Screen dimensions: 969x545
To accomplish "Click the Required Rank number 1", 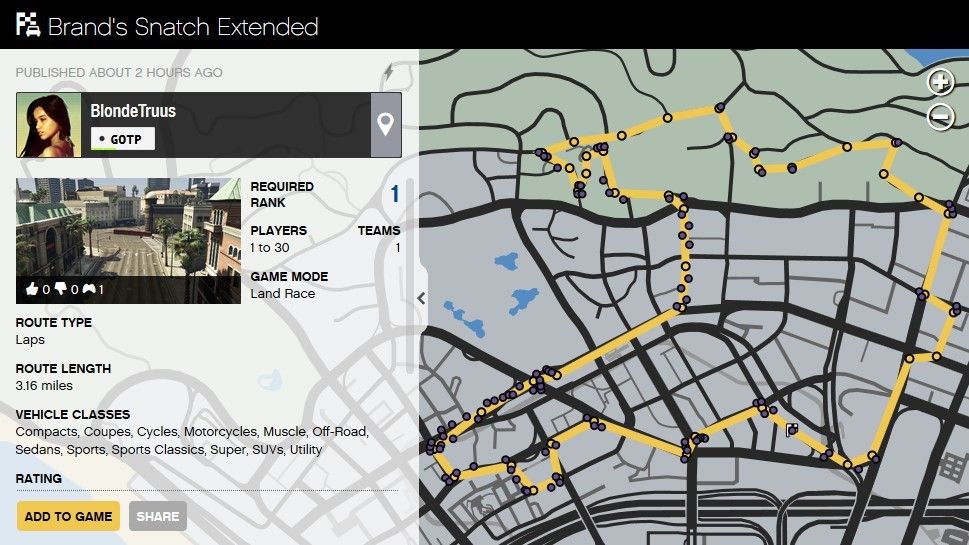I will [395, 194].
